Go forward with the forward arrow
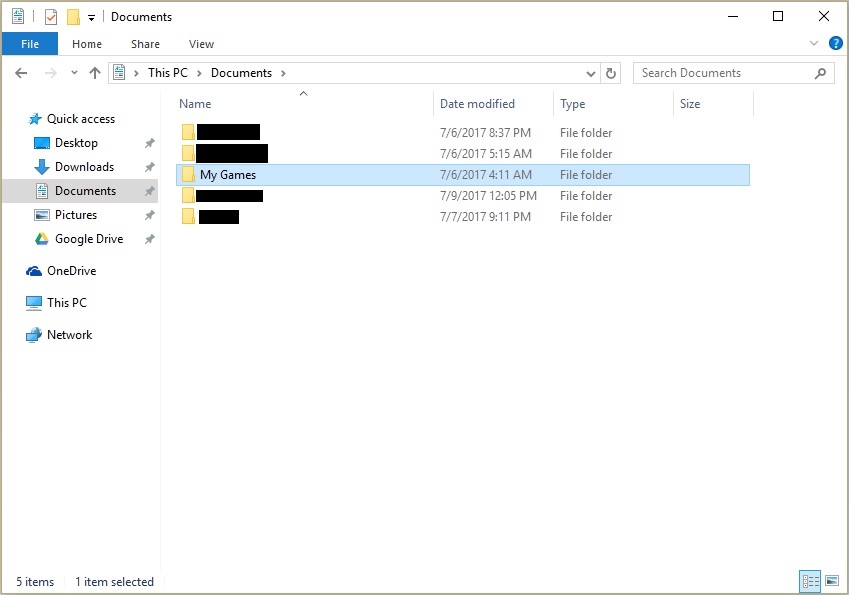 point(50,73)
